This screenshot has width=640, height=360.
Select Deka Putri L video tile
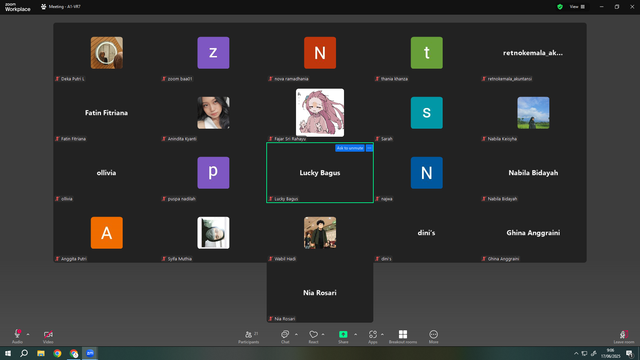pos(107,53)
